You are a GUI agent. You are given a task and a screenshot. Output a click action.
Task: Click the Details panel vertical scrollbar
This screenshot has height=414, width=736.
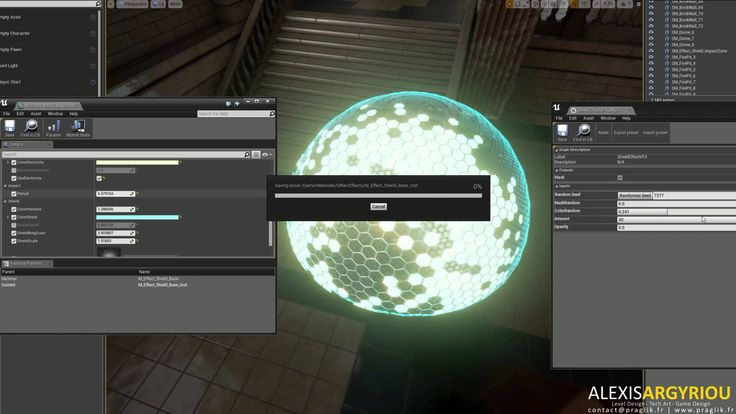[x=270, y=233]
